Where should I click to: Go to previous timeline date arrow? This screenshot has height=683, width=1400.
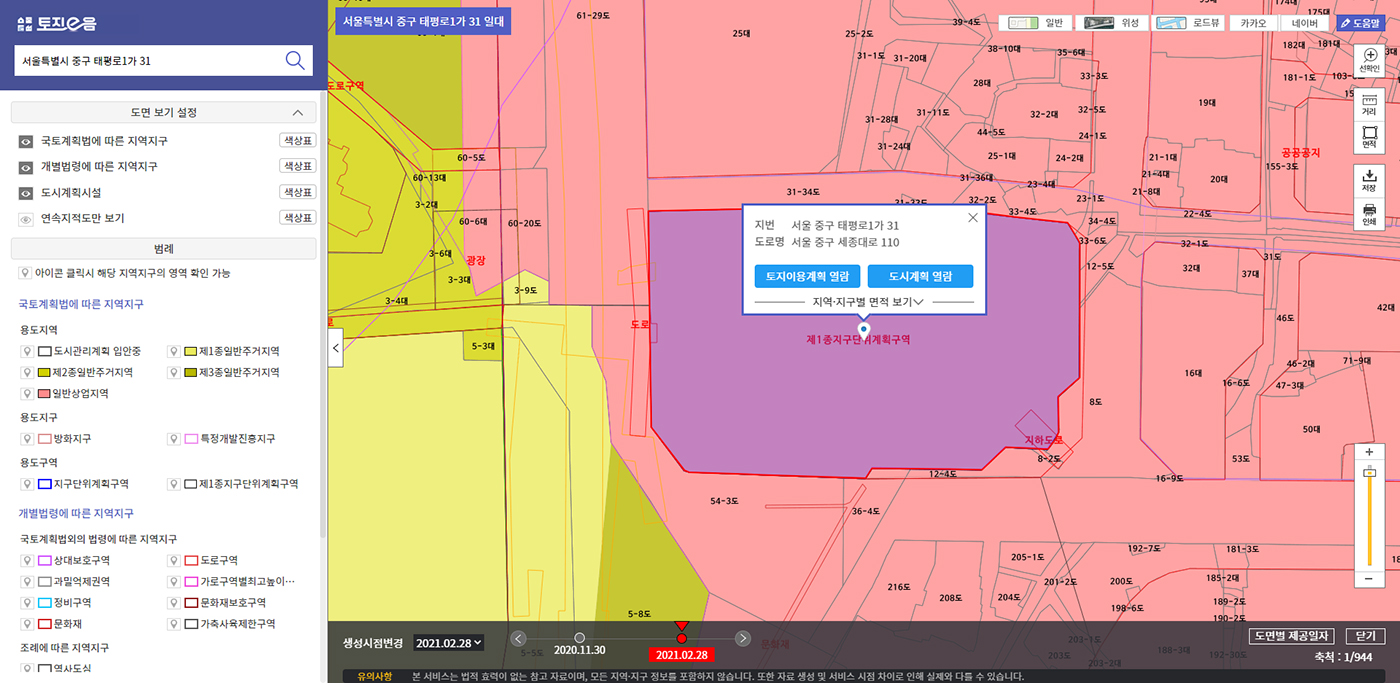pyautogui.click(x=518, y=638)
